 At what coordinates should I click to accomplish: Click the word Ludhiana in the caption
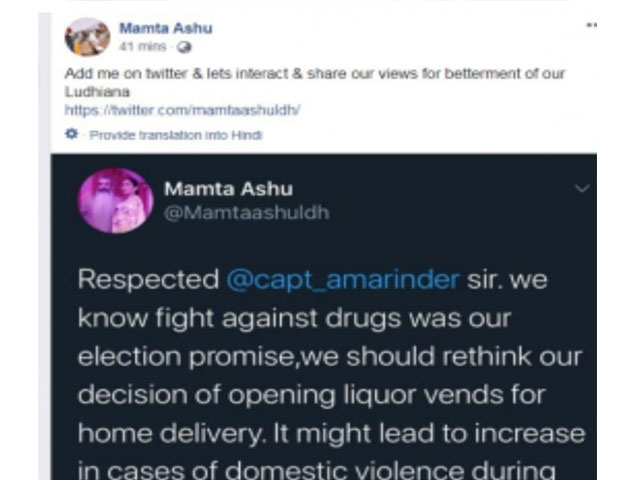(x=97, y=92)
